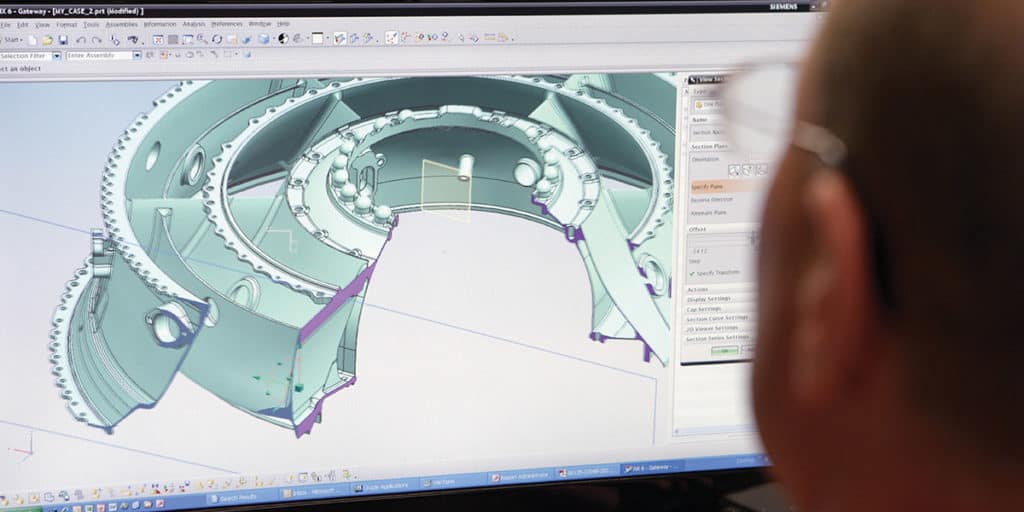1024x512 pixels.
Task: Activate the Rotate view tool
Action: [217, 39]
